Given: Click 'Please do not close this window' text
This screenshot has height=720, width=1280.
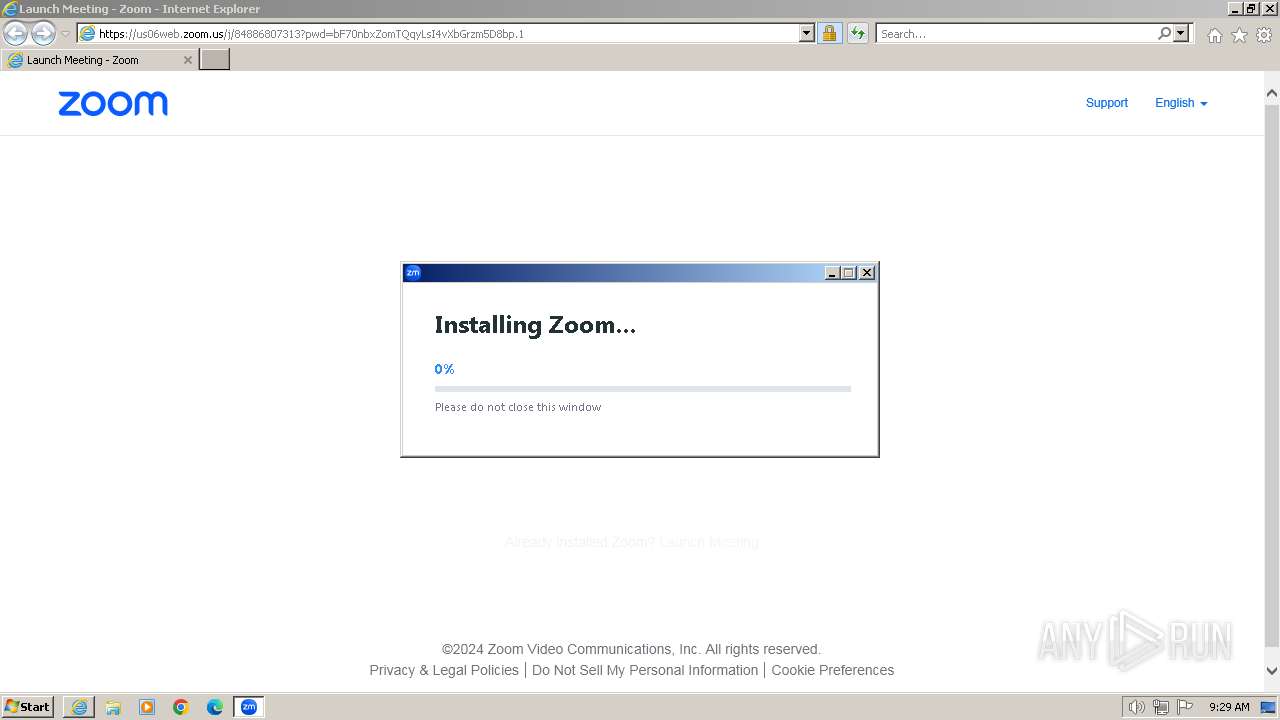Looking at the screenshot, I should (518, 407).
